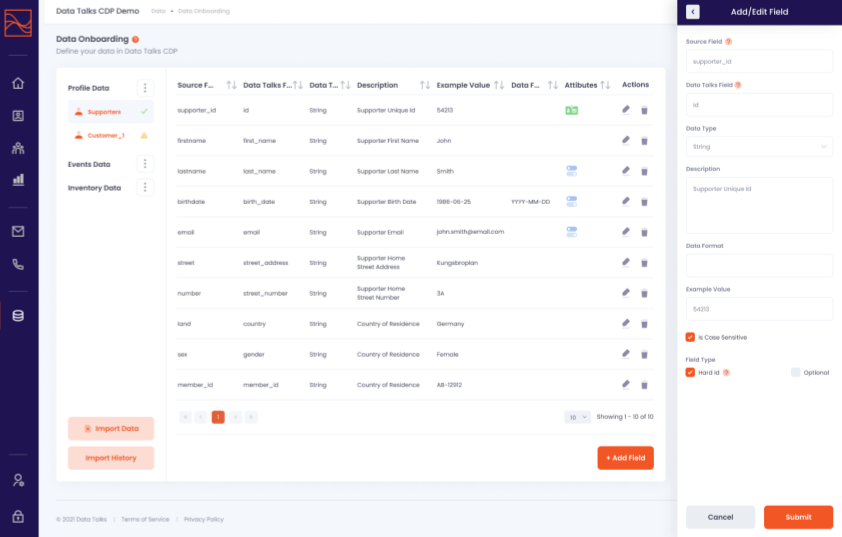Screen dimensions: 842x537
Task: Click the green ID attribute icon for supporter_id
Action: [572, 111]
